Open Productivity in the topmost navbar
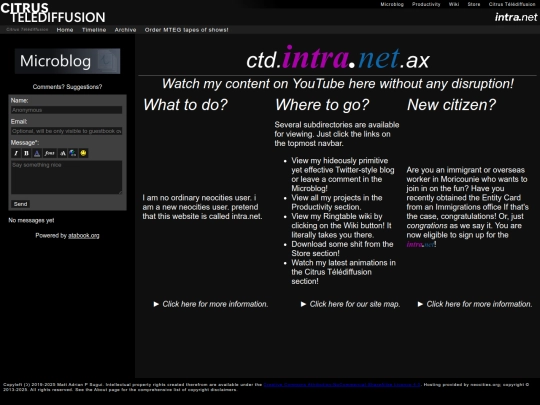The height and width of the screenshot is (405, 540). [x=426, y=4]
